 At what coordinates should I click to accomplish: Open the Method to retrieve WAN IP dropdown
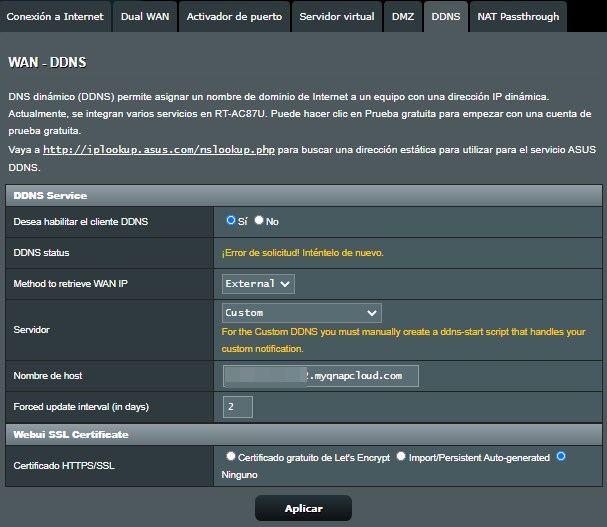point(258,284)
